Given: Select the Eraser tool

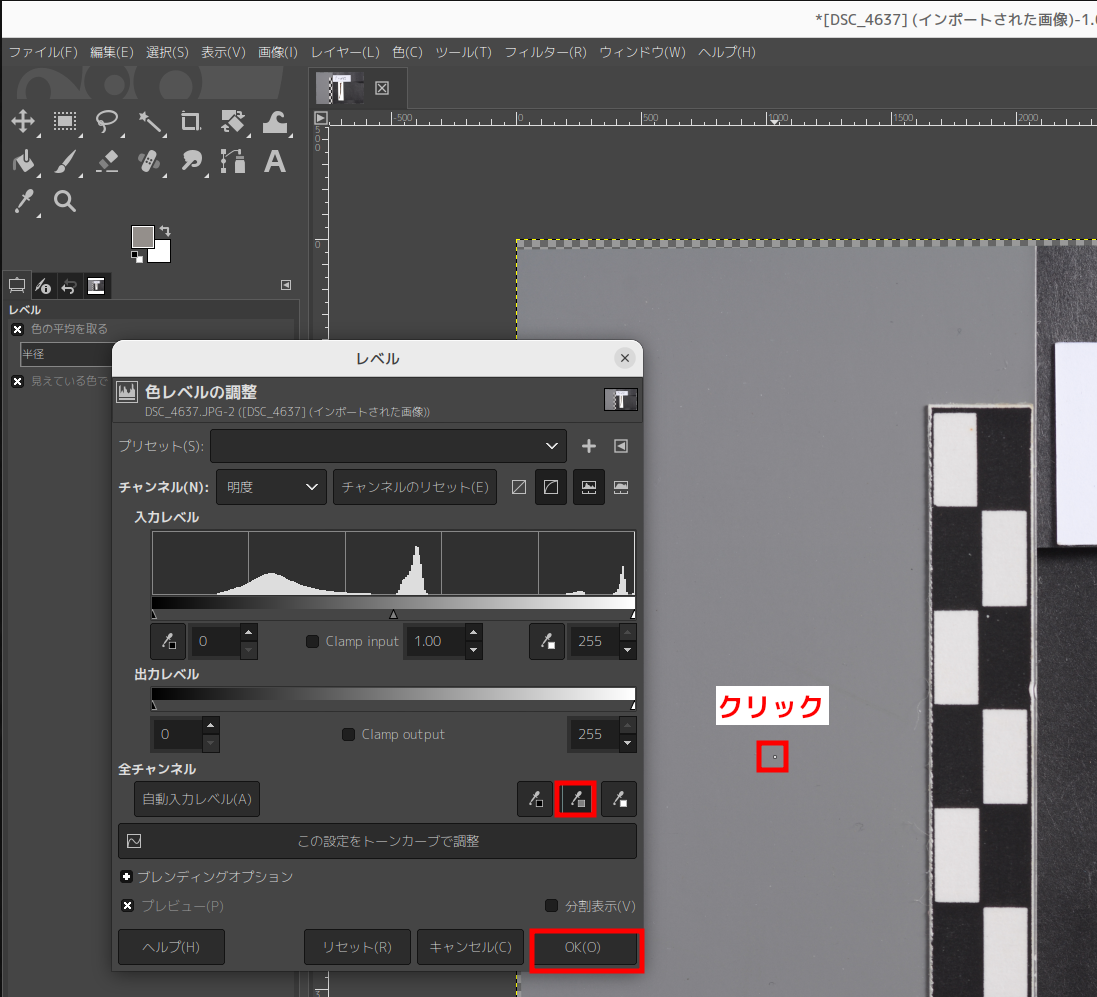Looking at the screenshot, I should [x=107, y=162].
